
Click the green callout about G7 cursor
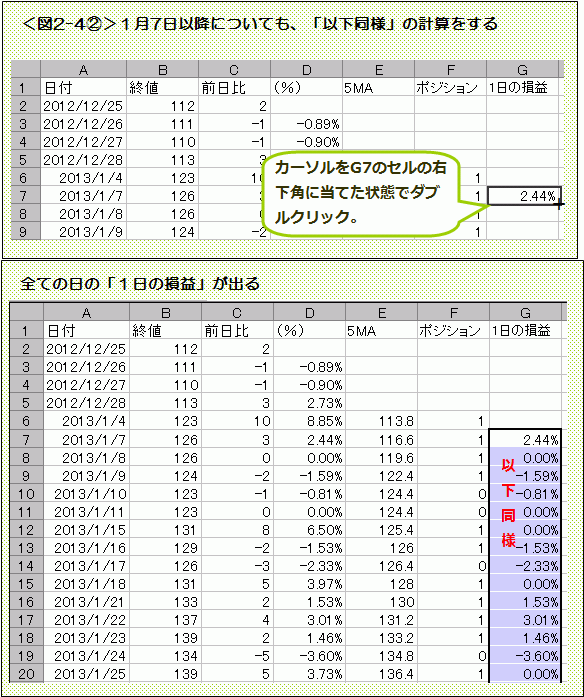(x=360, y=193)
